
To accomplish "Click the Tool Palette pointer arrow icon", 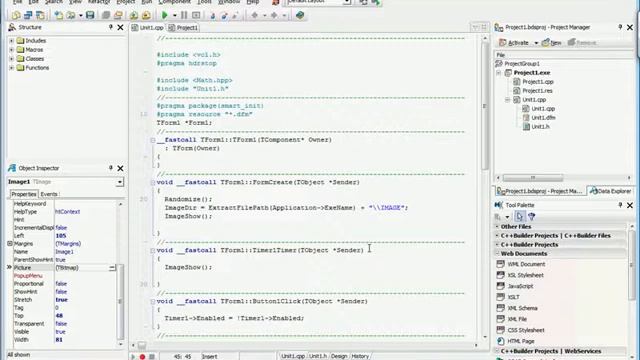I will pos(520,217).
